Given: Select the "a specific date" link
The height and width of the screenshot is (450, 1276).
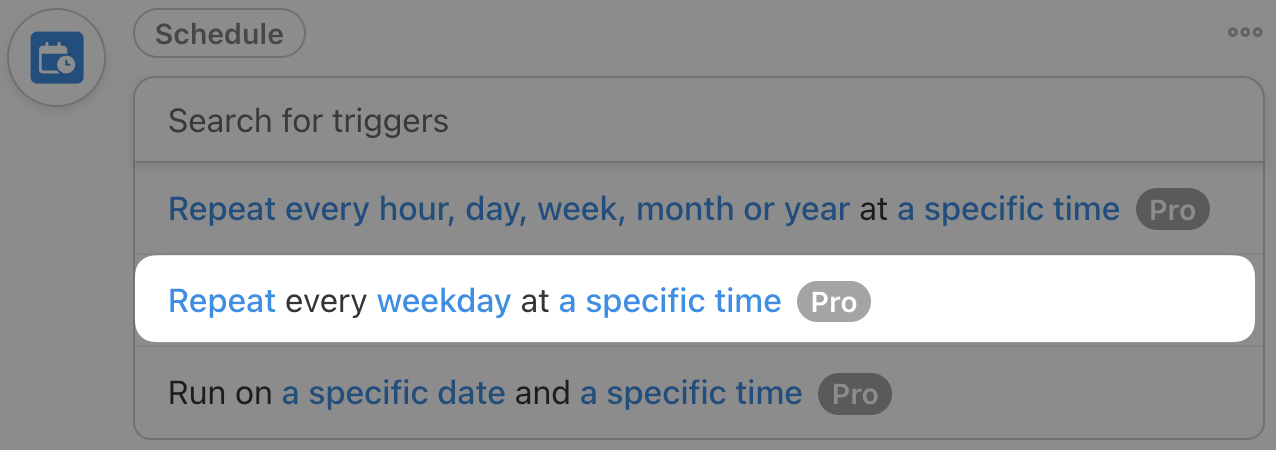Looking at the screenshot, I should click(393, 393).
